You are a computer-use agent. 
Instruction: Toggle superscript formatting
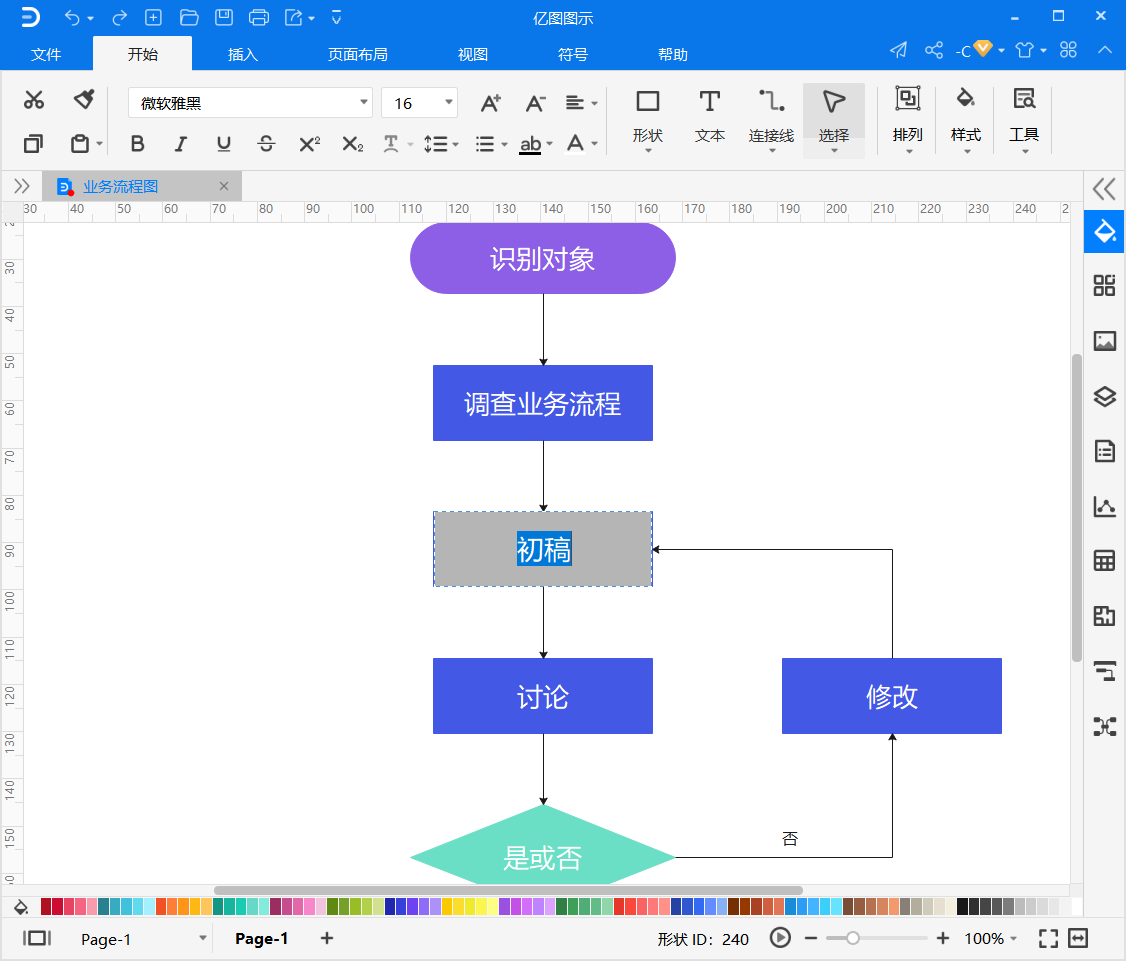point(310,144)
